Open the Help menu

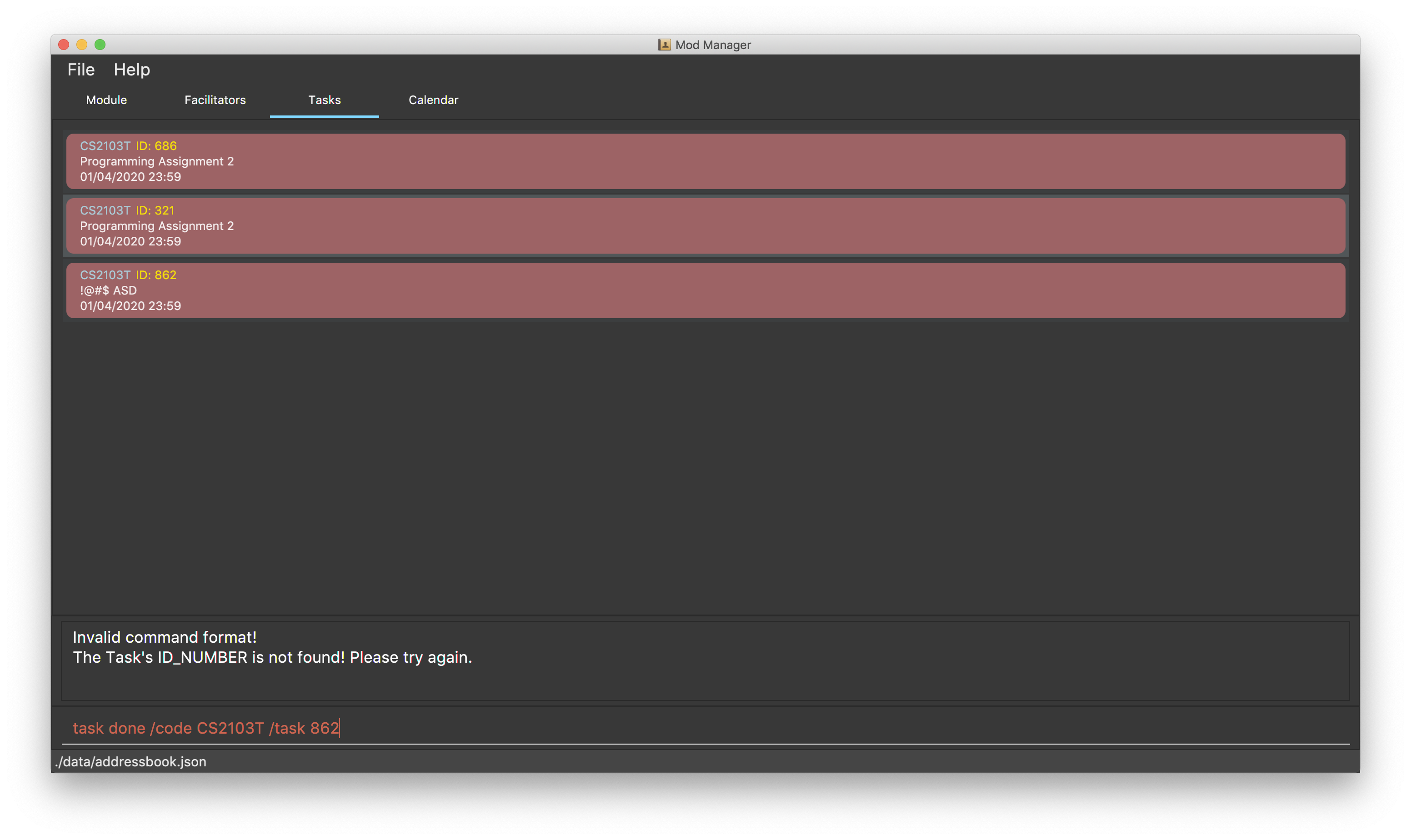(131, 70)
